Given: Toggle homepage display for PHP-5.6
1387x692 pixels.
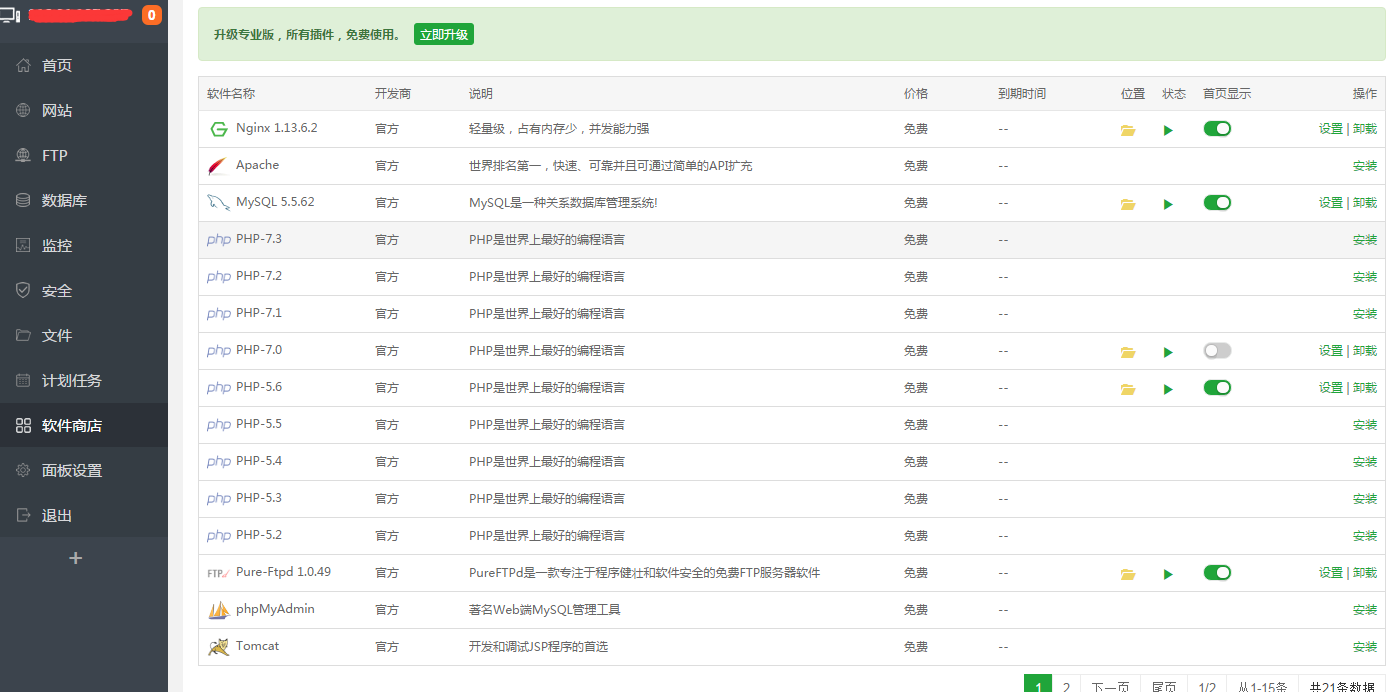Looking at the screenshot, I should [1217, 387].
